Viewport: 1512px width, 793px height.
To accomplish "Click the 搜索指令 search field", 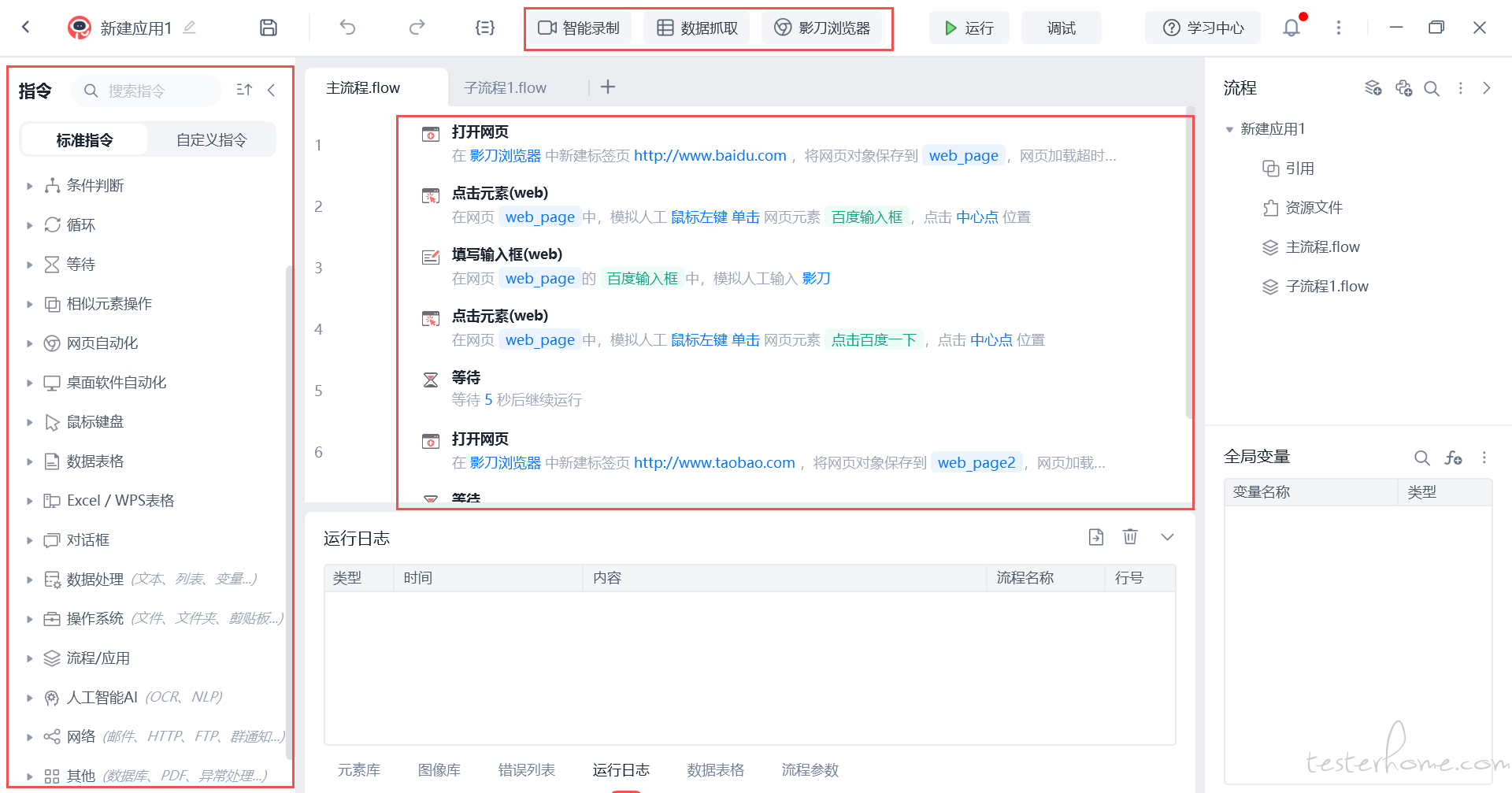I will (147, 91).
